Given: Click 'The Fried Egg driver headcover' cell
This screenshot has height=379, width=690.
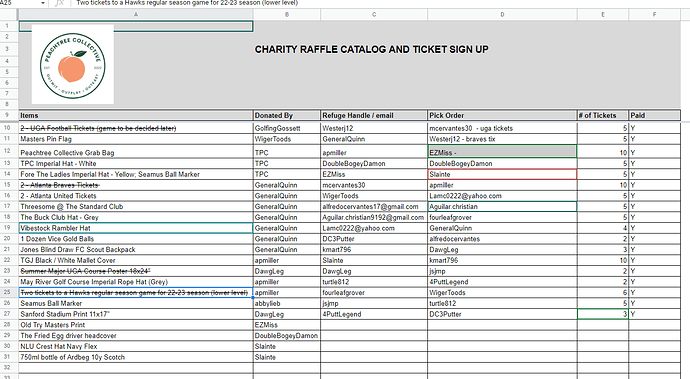Looking at the screenshot, I should (x=136, y=335).
